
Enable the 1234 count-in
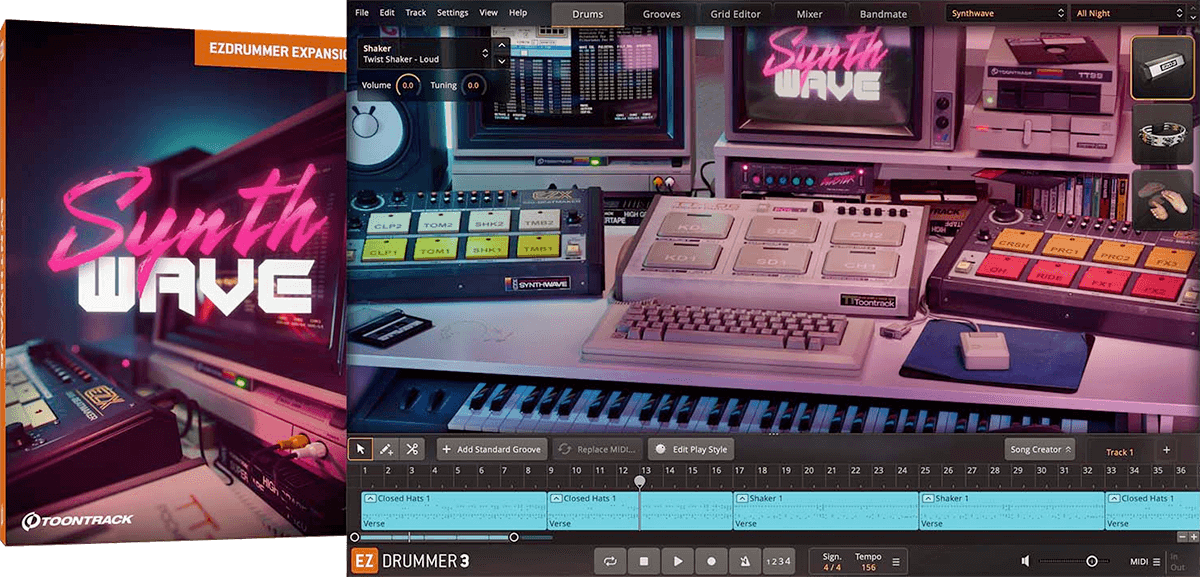coord(778,562)
